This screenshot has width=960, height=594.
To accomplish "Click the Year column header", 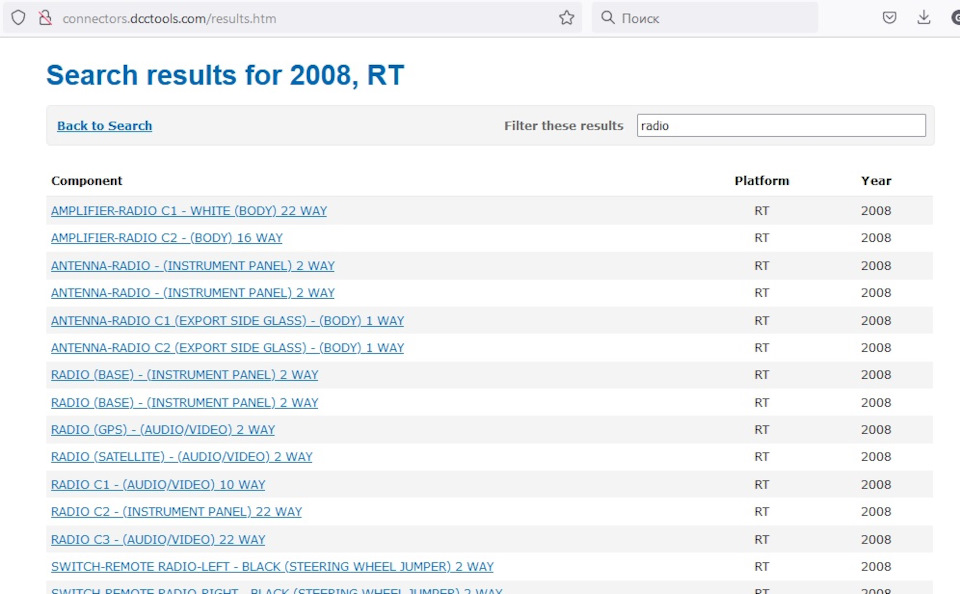I will (x=876, y=181).
